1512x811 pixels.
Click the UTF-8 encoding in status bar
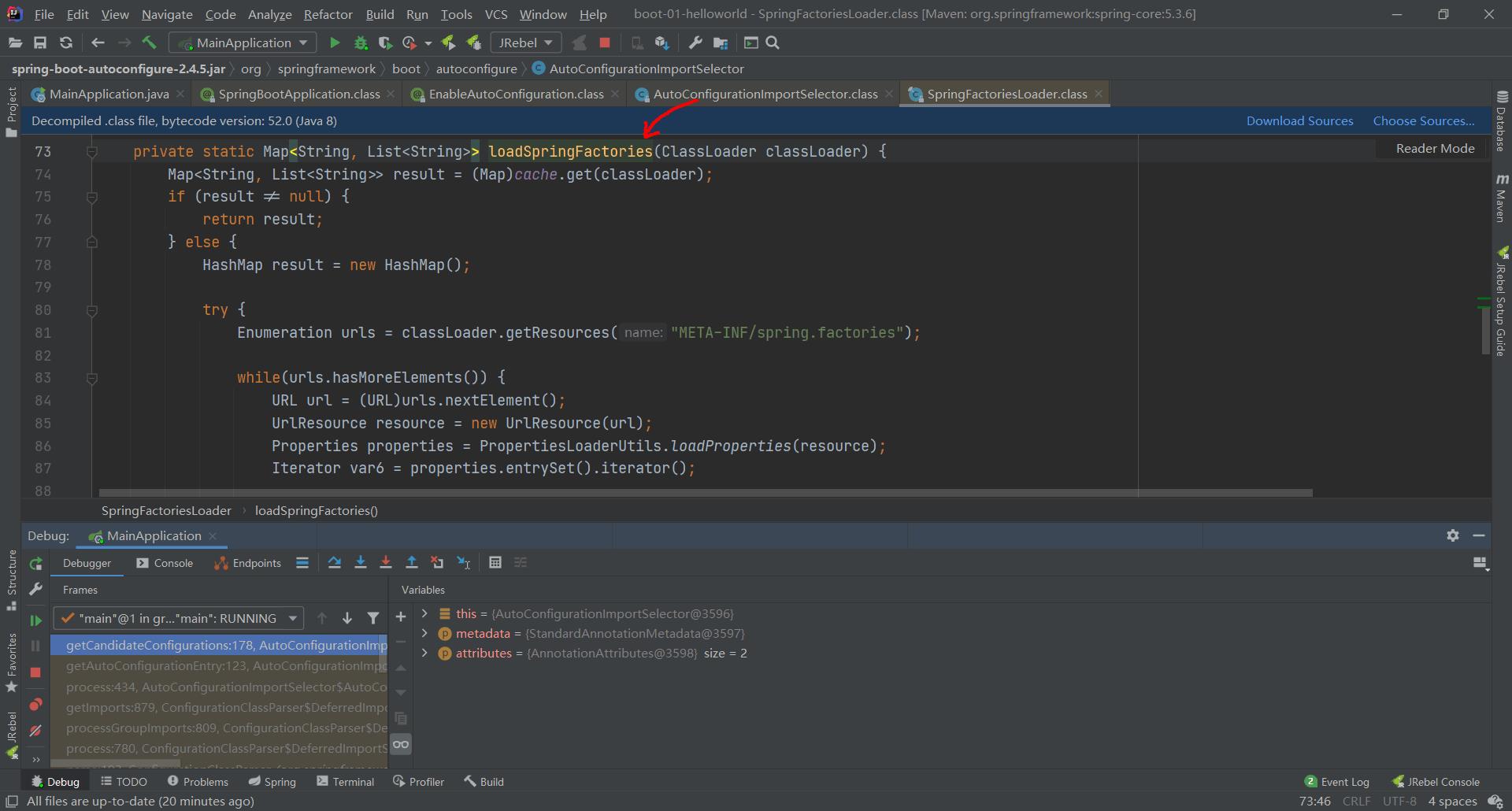[1399, 801]
